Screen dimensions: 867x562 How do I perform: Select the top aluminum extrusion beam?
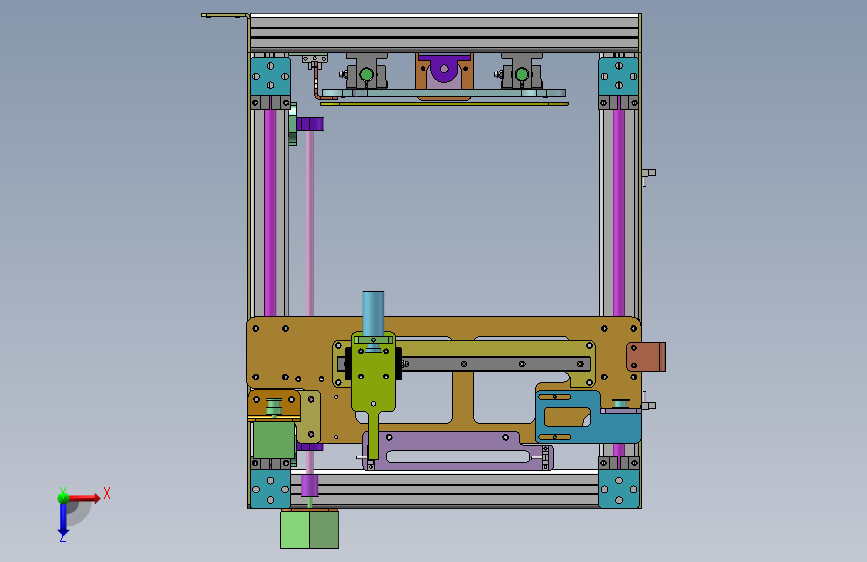[x=445, y=33]
